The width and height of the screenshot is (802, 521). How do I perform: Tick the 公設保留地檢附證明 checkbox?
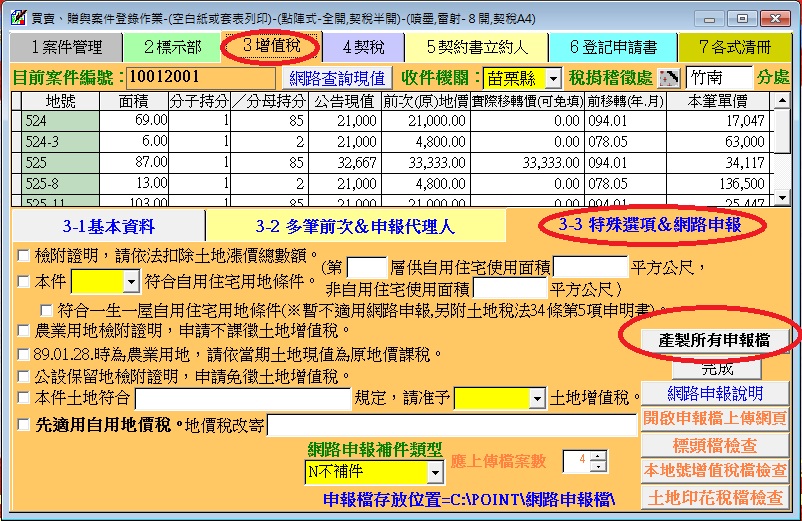[23, 377]
